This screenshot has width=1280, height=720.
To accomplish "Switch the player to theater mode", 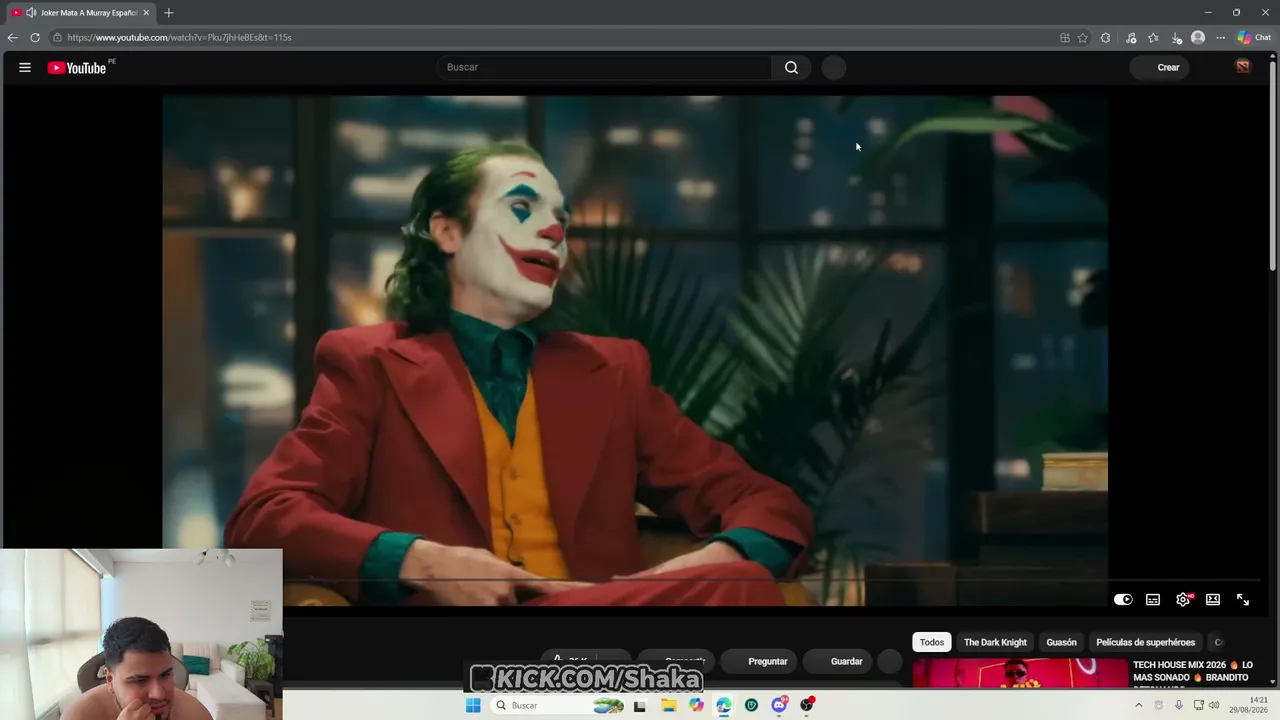I will tap(1213, 600).
